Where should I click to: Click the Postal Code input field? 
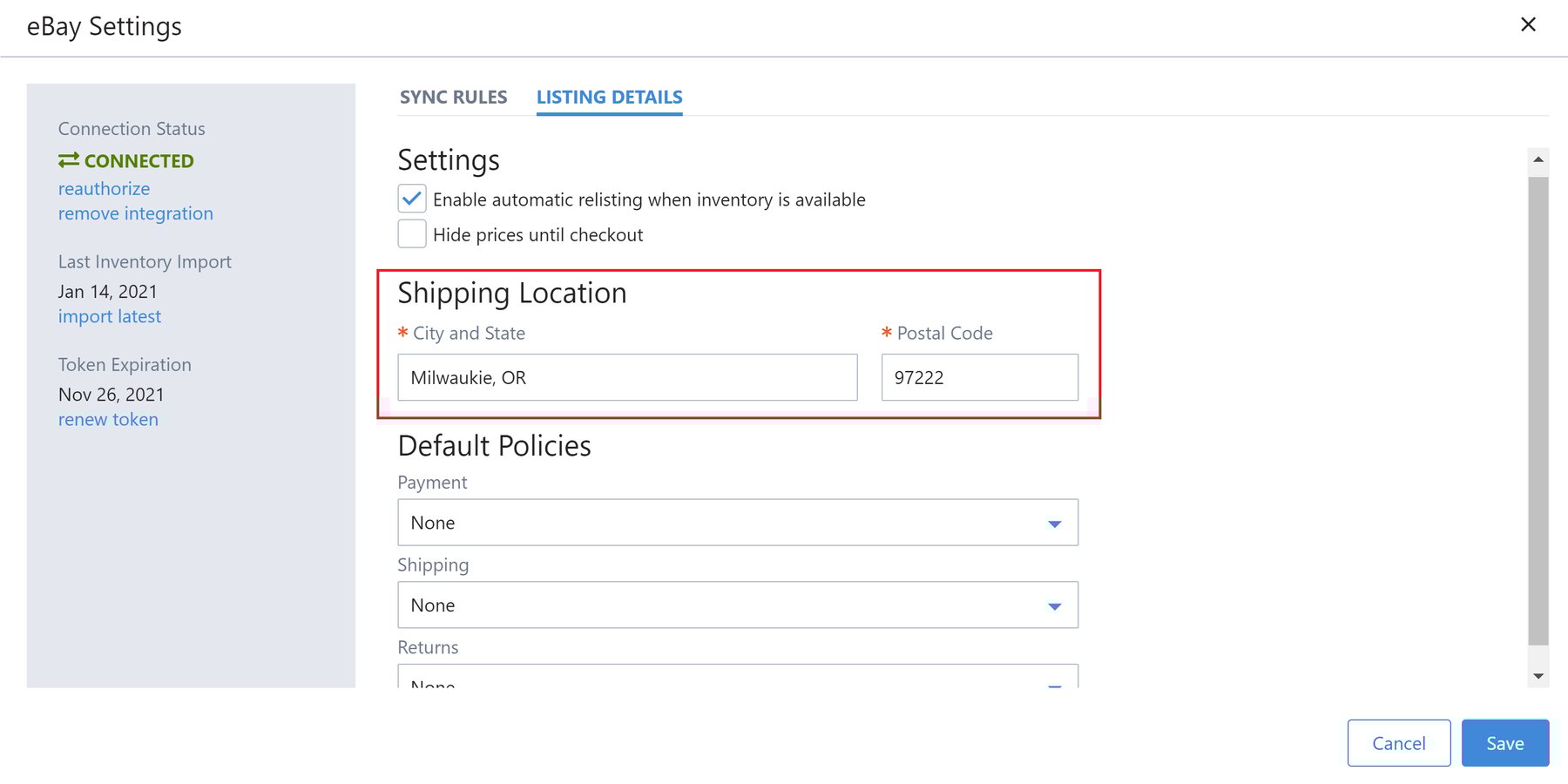click(979, 377)
